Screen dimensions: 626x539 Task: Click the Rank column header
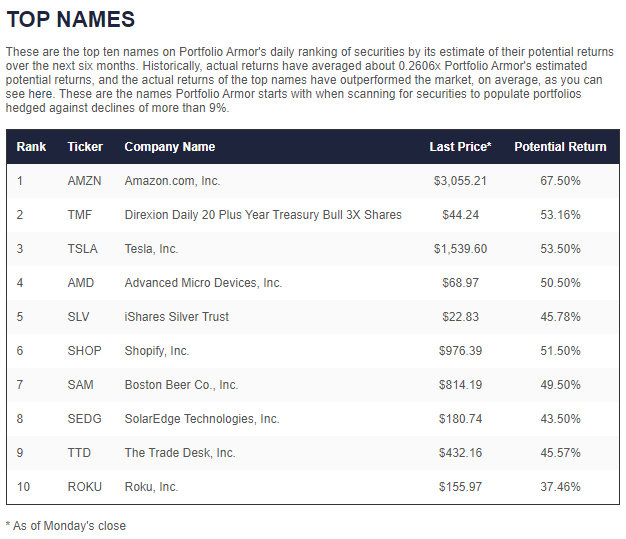(32, 147)
